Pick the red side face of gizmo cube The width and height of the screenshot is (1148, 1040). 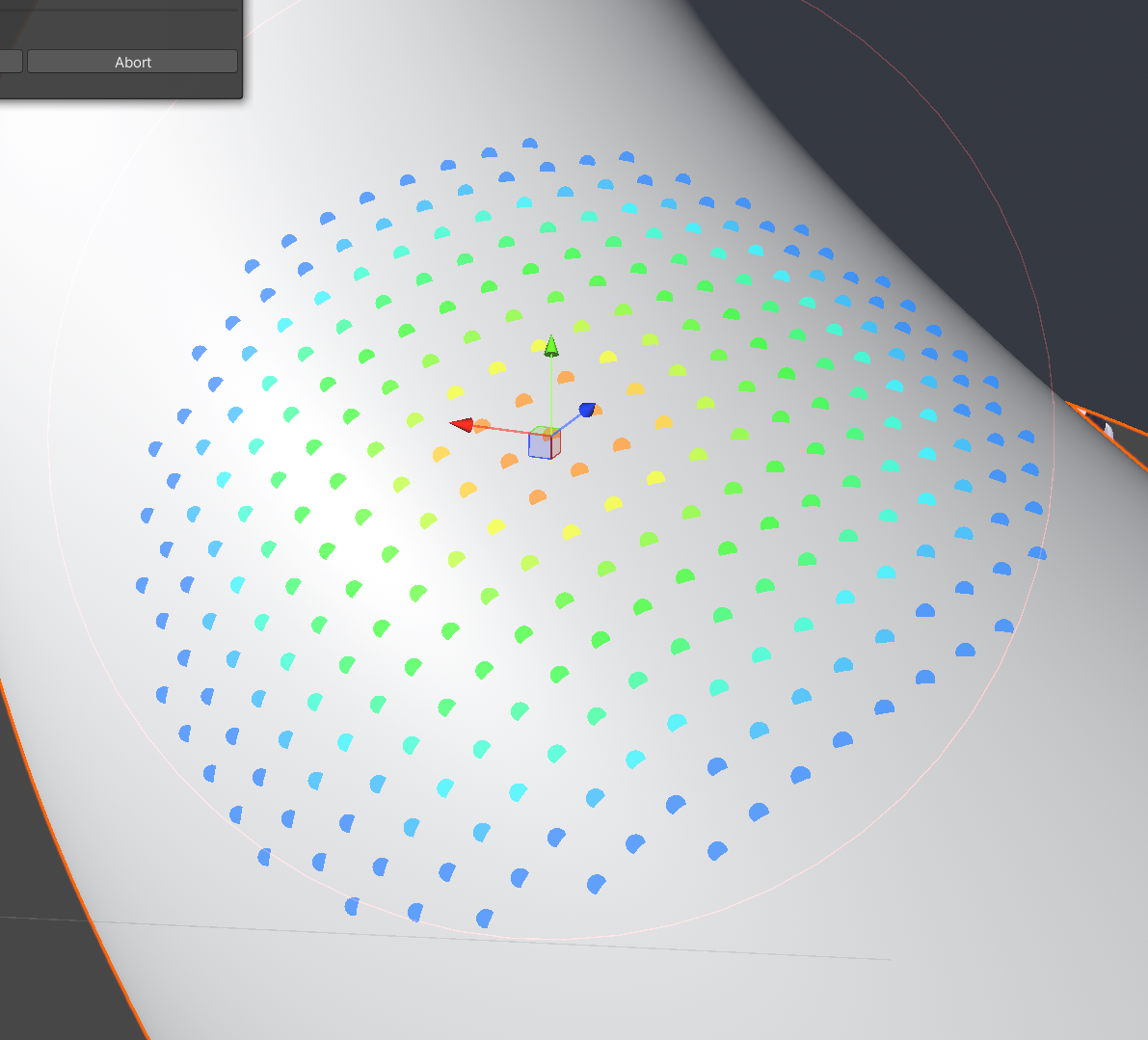click(555, 443)
